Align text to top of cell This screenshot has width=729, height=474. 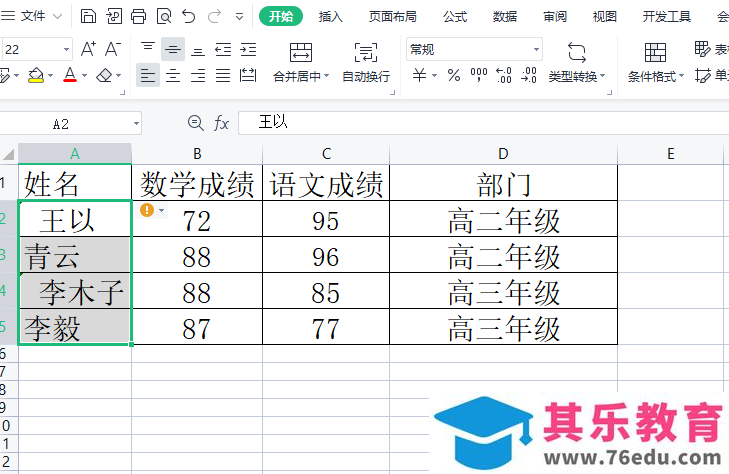click(x=148, y=49)
